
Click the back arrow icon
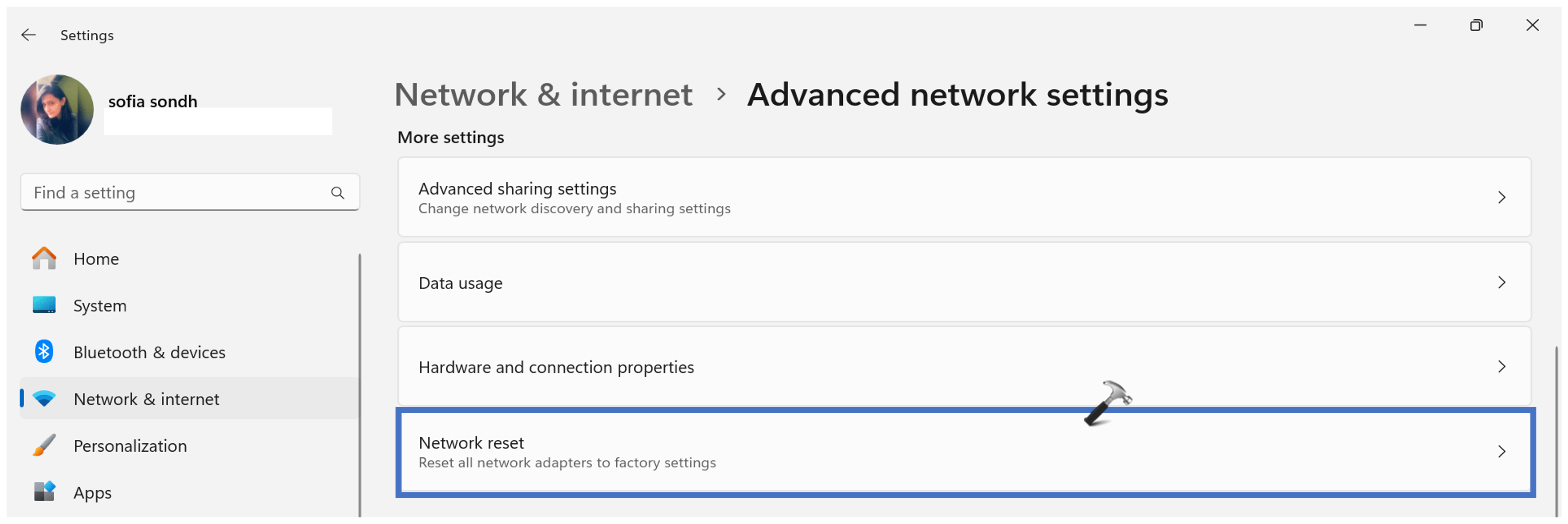tap(29, 35)
